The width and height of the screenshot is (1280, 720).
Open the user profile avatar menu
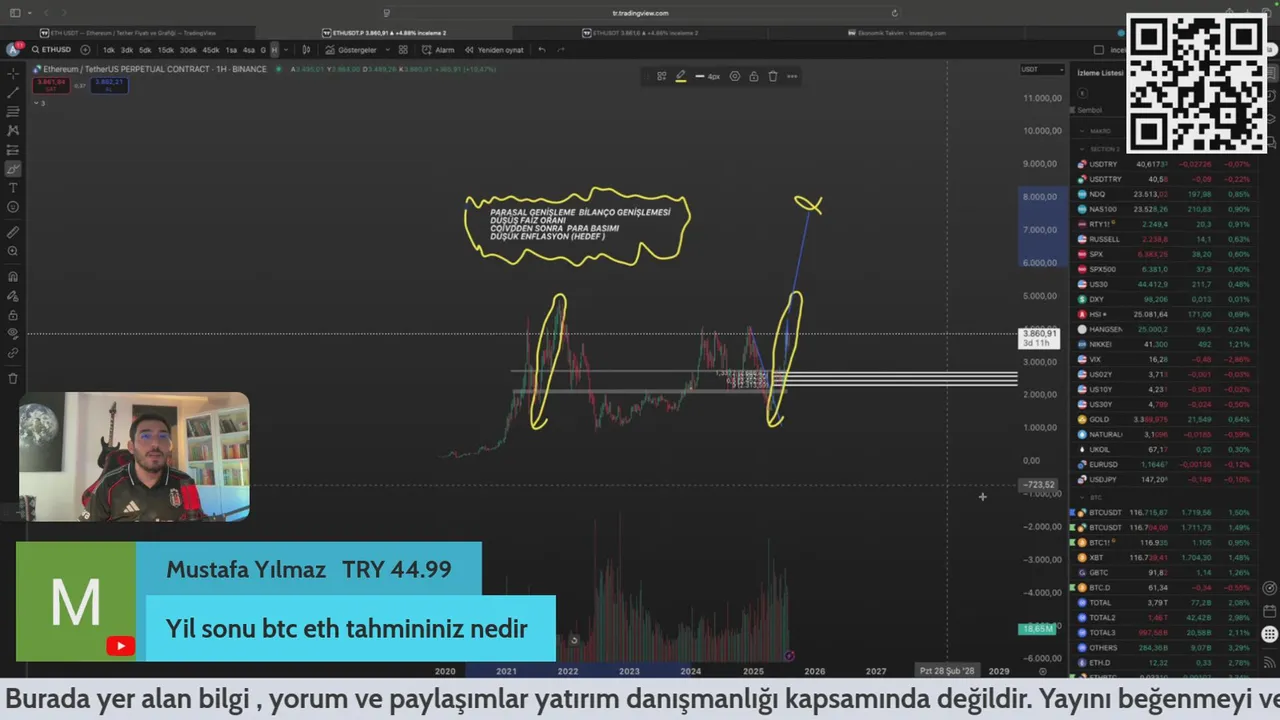[13, 49]
